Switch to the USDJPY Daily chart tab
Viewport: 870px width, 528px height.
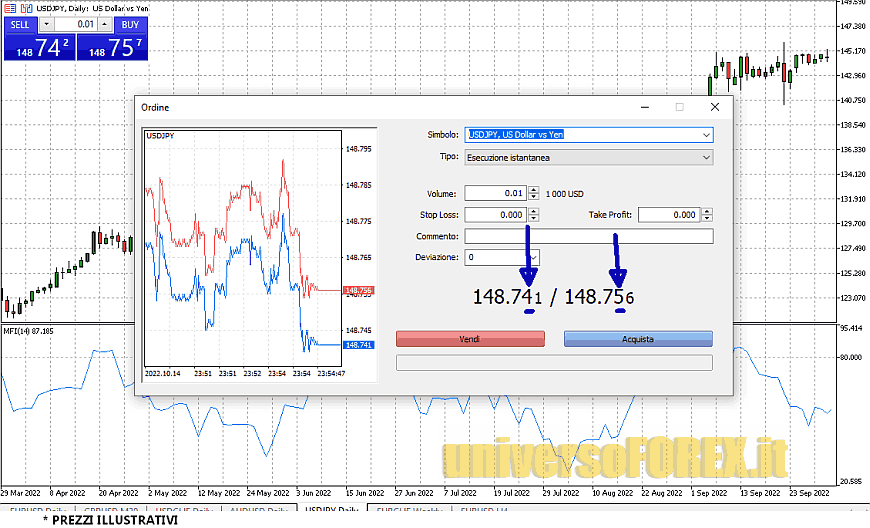click(331, 511)
